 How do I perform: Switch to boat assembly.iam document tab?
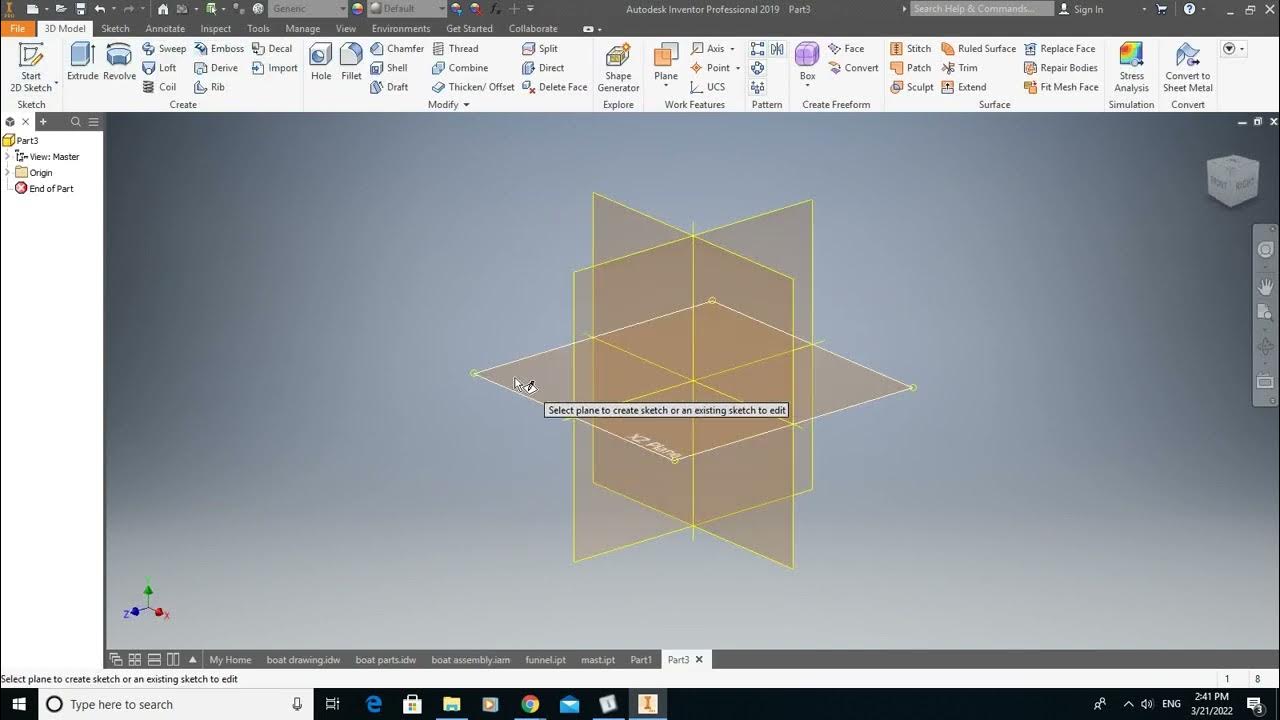click(x=470, y=660)
